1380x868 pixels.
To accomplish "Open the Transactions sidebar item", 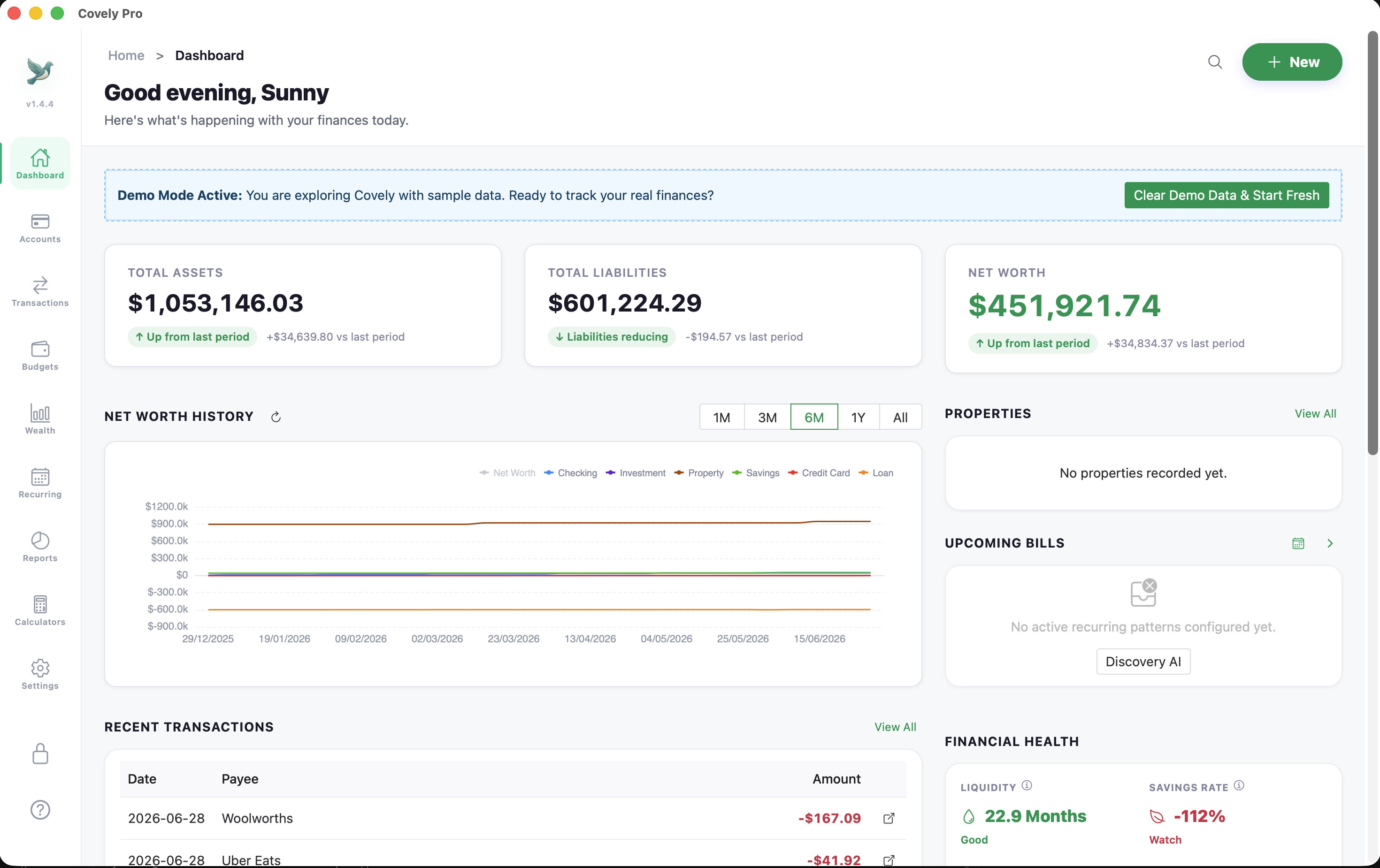I will (x=40, y=292).
